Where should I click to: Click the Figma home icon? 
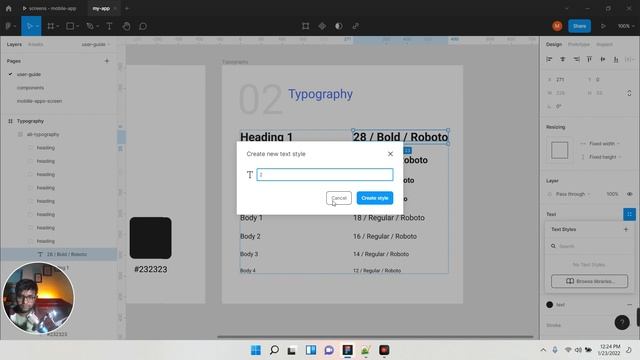click(x=9, y=8)
